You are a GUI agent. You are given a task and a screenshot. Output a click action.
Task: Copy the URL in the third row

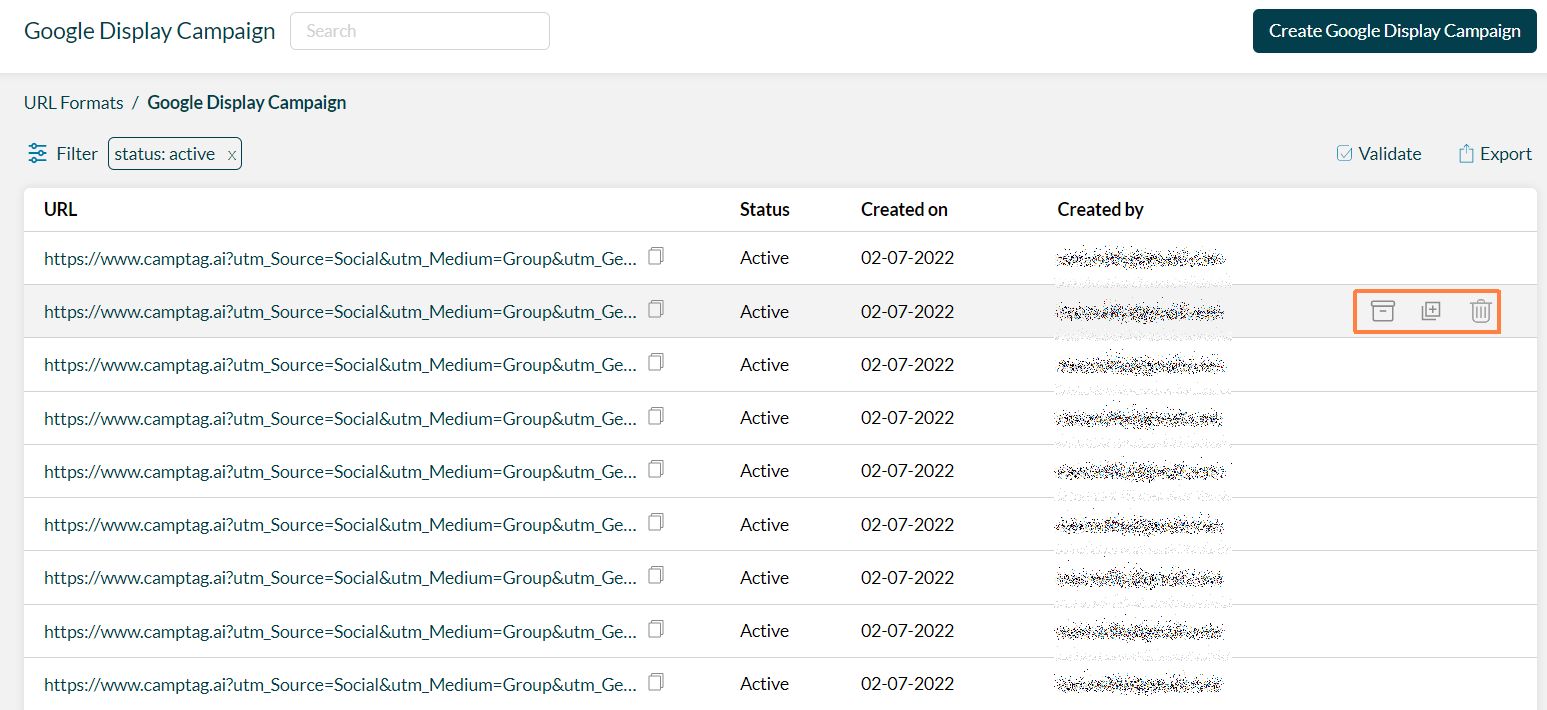(x=656, y=363)
